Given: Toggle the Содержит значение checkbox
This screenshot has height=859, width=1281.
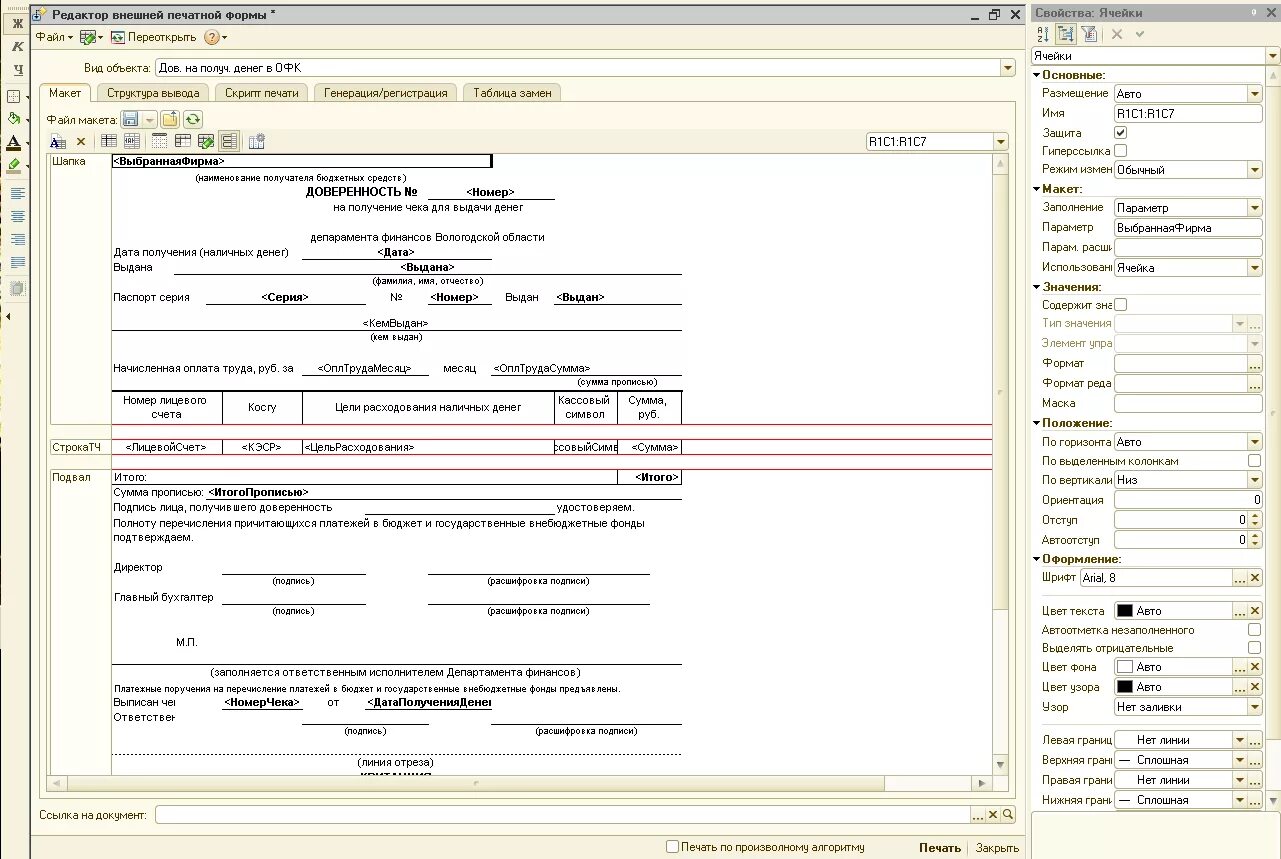Looking at the screenshot, I should click(1120, 305).
